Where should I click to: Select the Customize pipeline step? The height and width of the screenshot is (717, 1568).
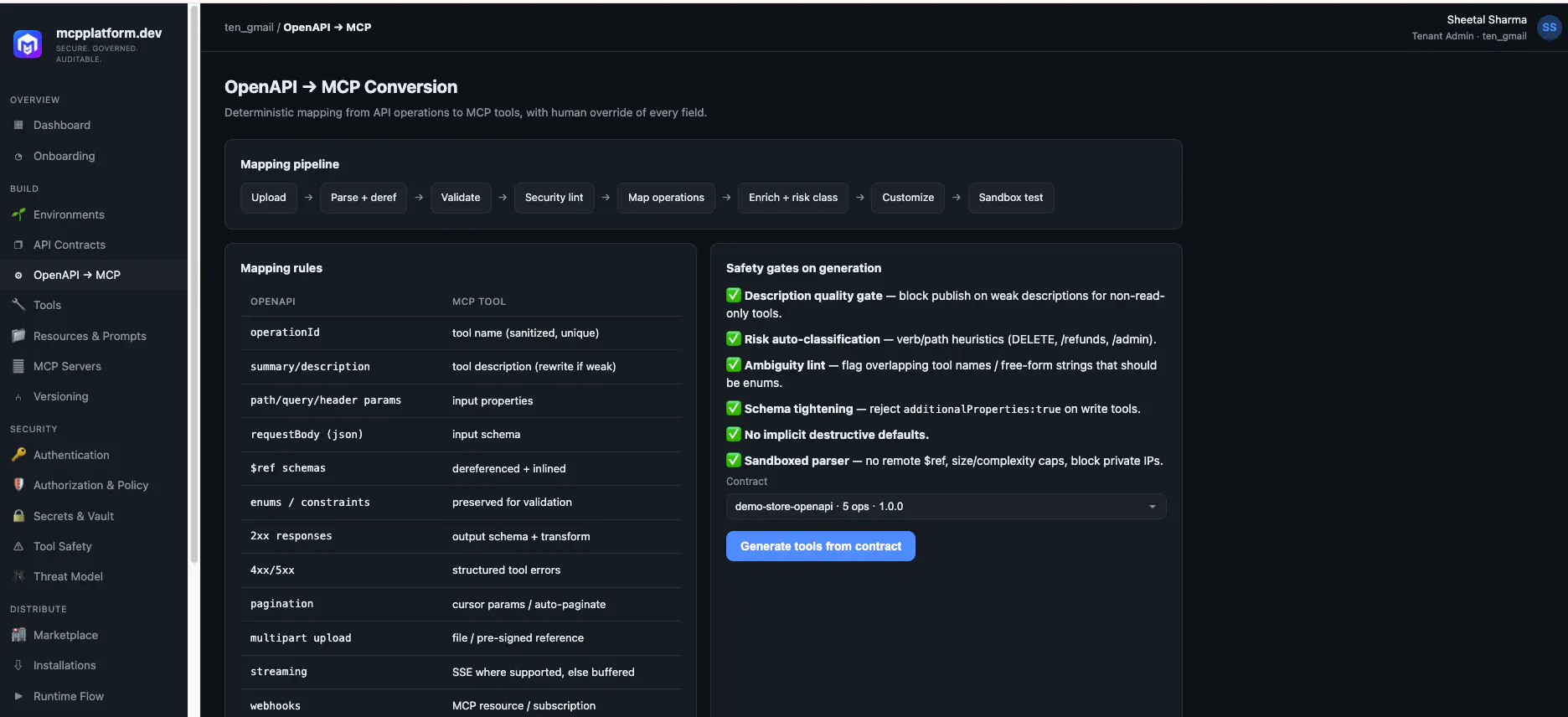[908, 198]
